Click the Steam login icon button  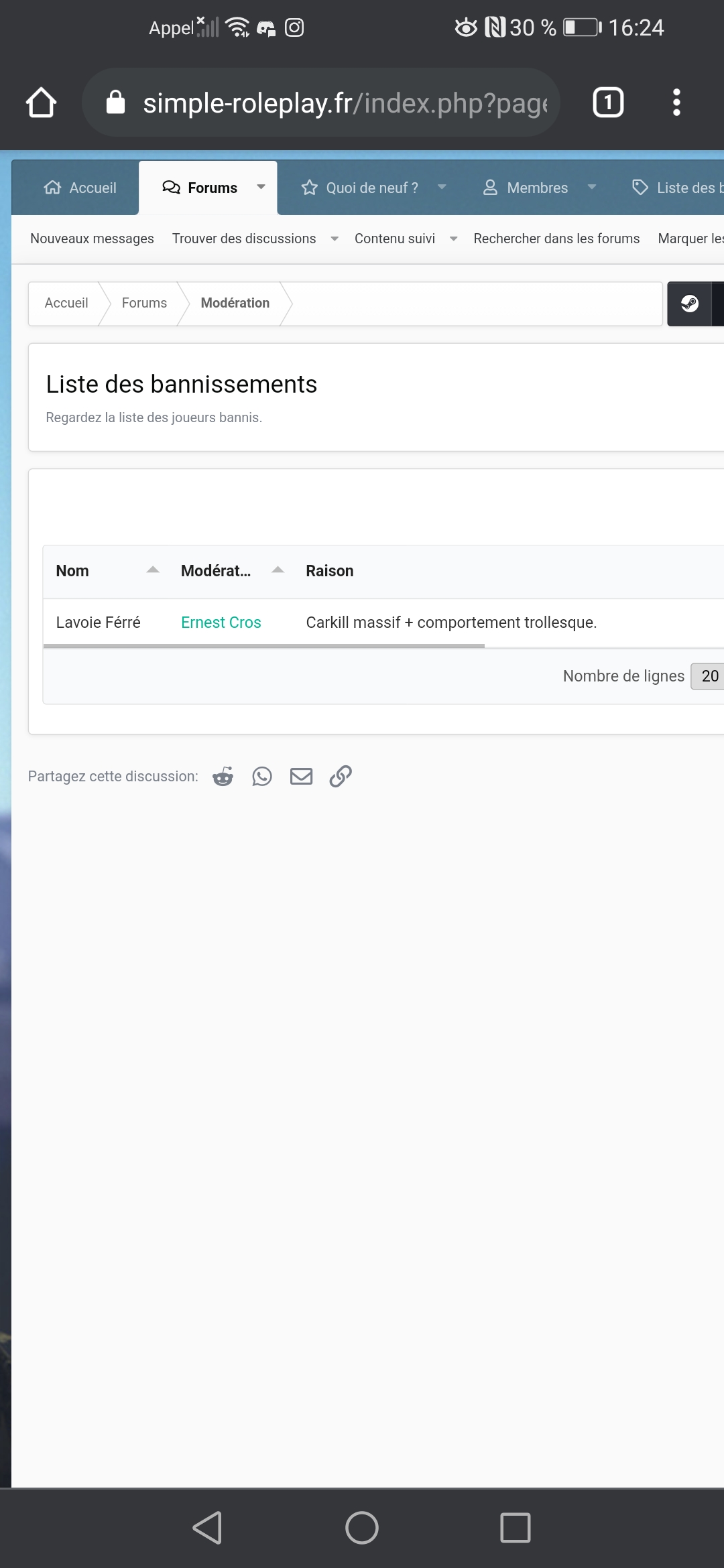coord(689,304)
